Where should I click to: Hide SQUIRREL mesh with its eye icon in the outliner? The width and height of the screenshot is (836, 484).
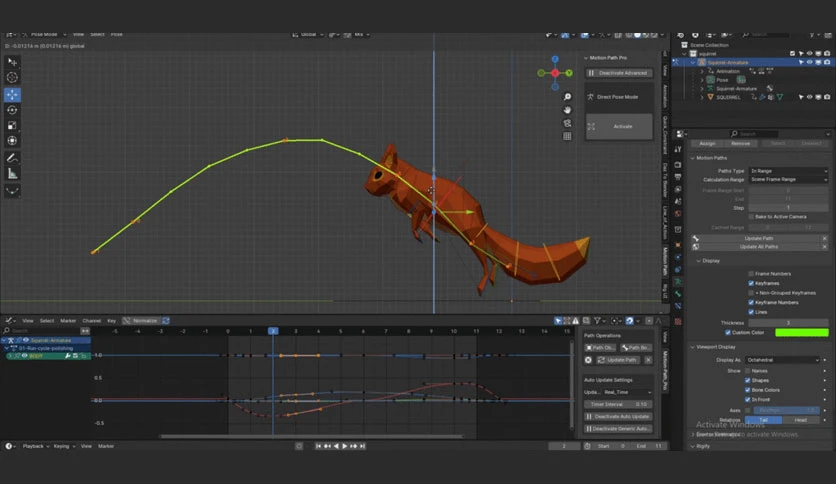tap(809, 97)
